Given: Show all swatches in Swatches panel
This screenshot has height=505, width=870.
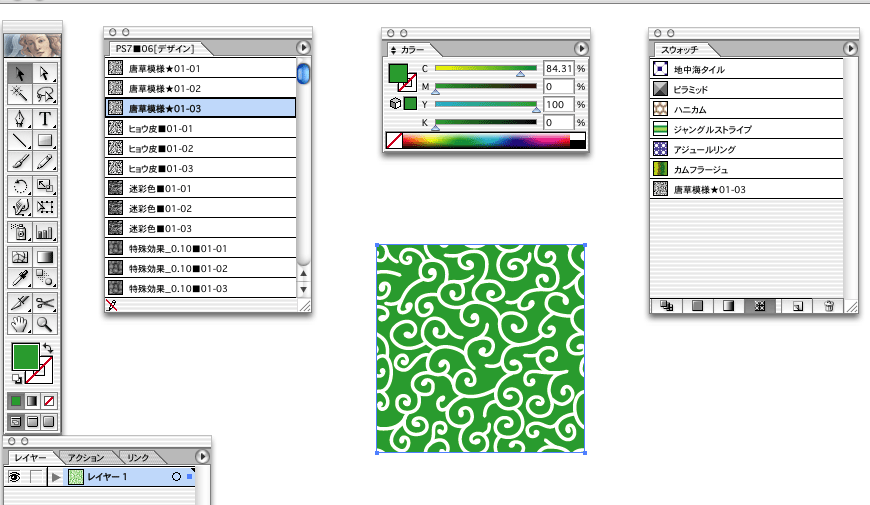Looking at the screenshot, I should (667, 306).
